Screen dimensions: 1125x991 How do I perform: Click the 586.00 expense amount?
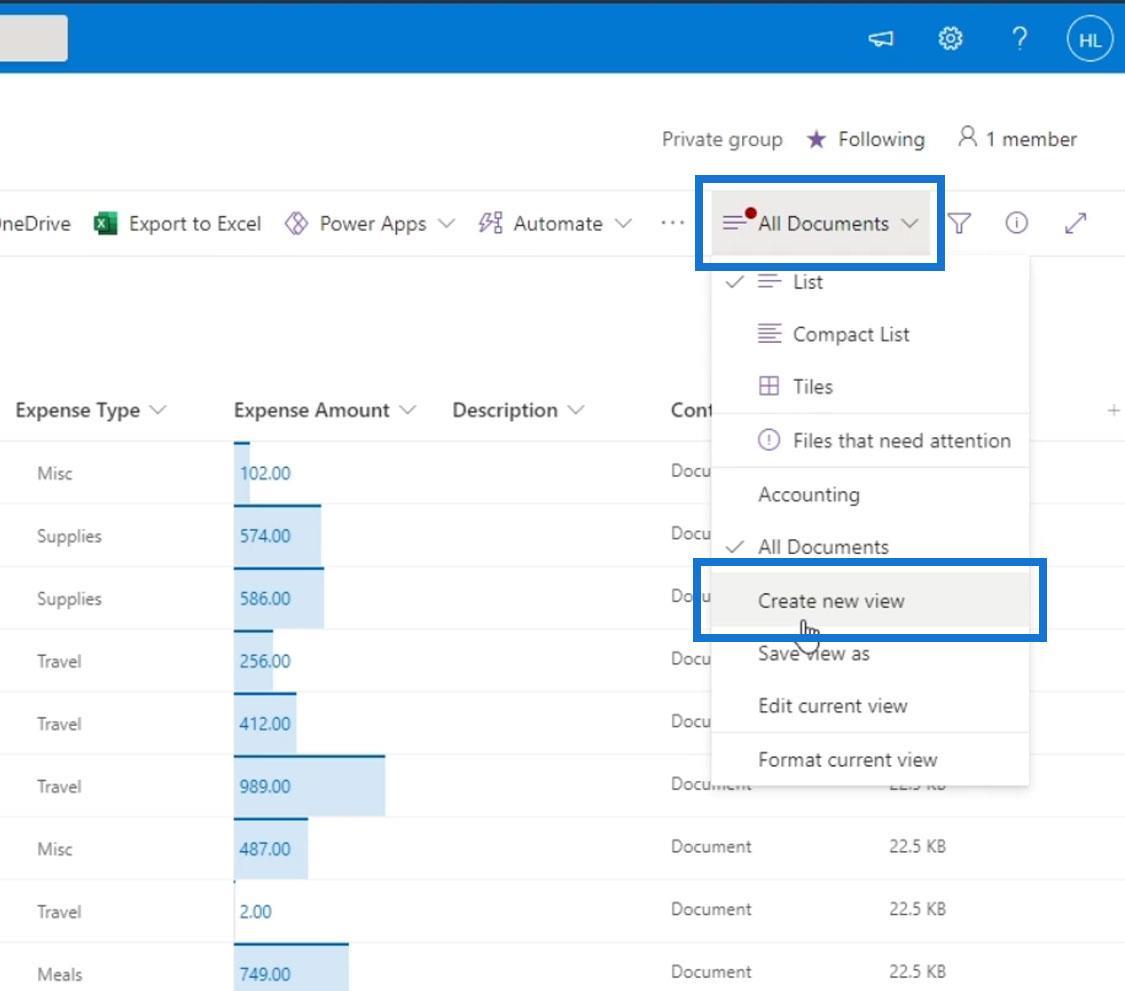265,598
